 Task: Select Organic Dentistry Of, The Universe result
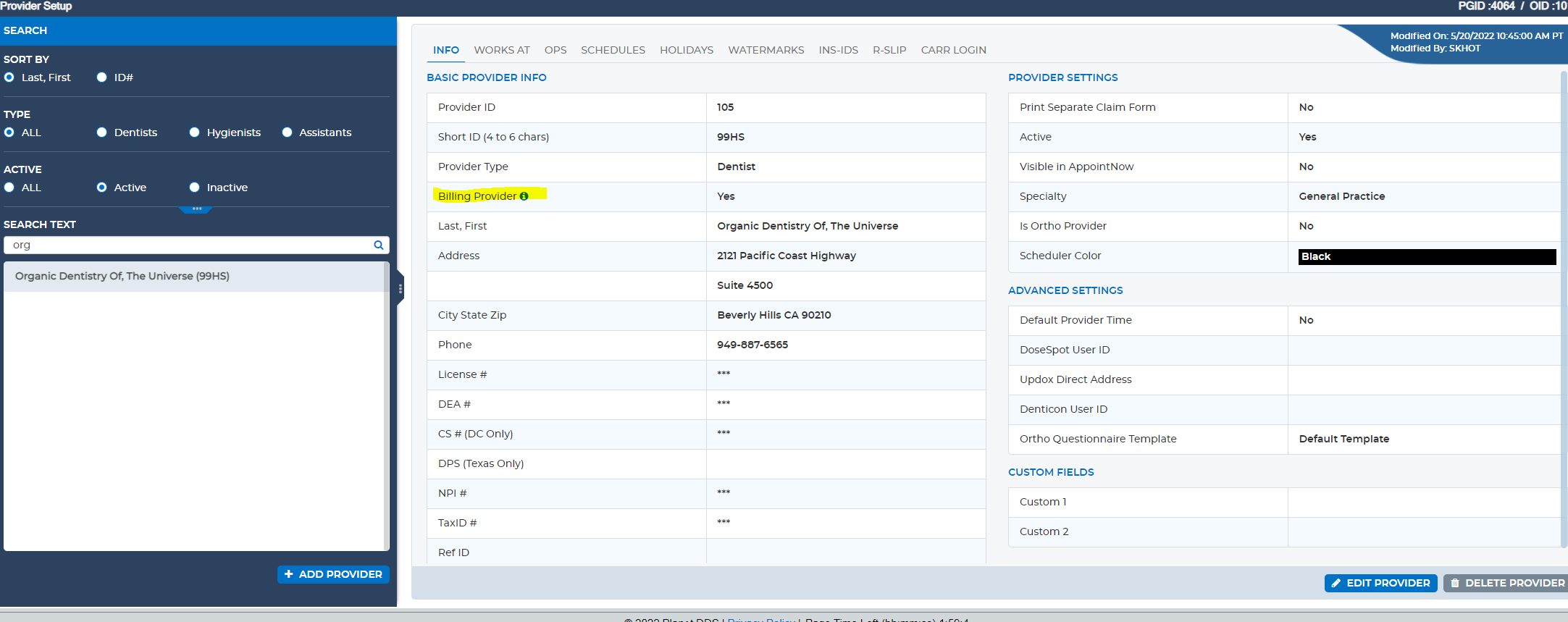click(194, 277)
